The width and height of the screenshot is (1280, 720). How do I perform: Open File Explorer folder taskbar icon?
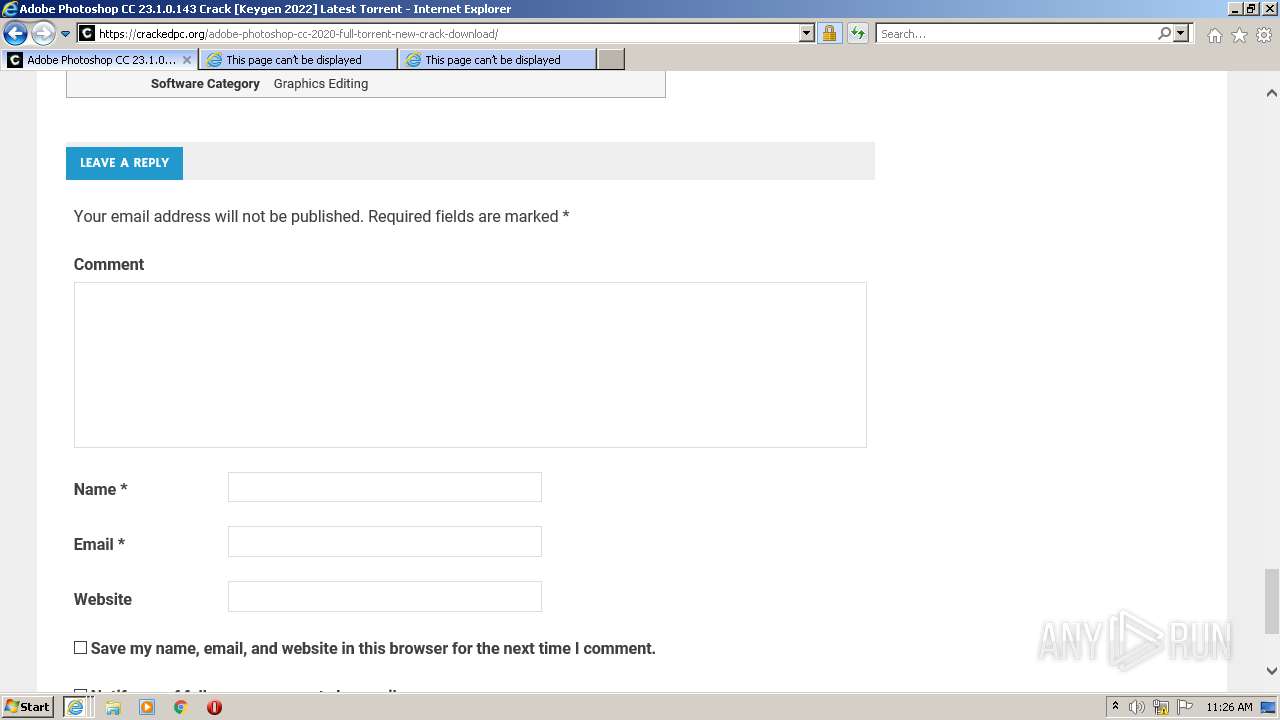click(x=113, y=707)
